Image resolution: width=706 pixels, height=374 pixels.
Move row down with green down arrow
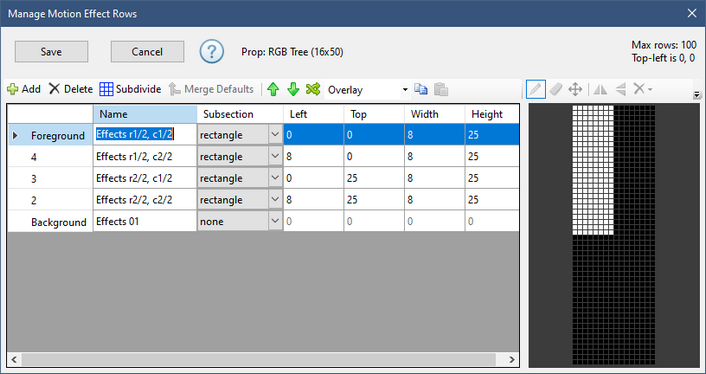point(293,89)
